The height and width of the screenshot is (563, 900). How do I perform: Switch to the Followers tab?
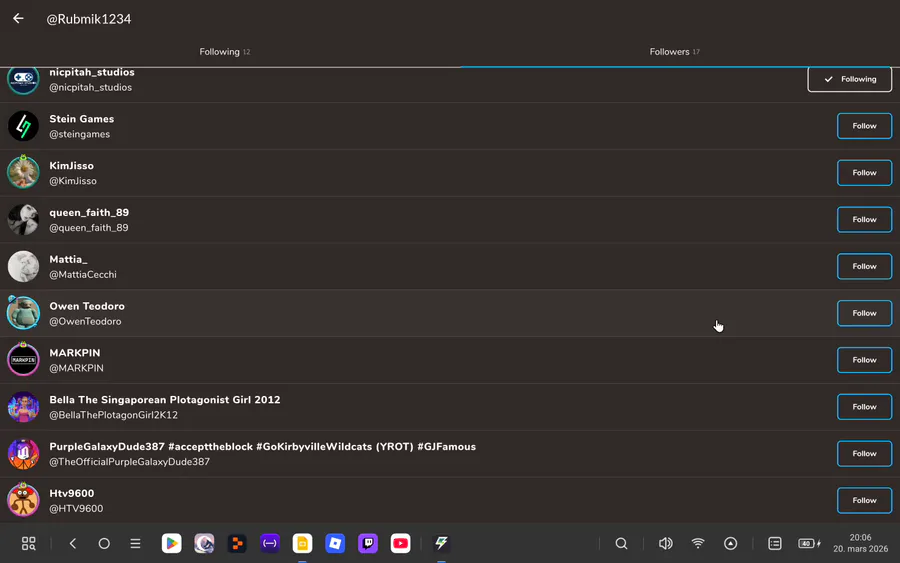coord(674,52)
